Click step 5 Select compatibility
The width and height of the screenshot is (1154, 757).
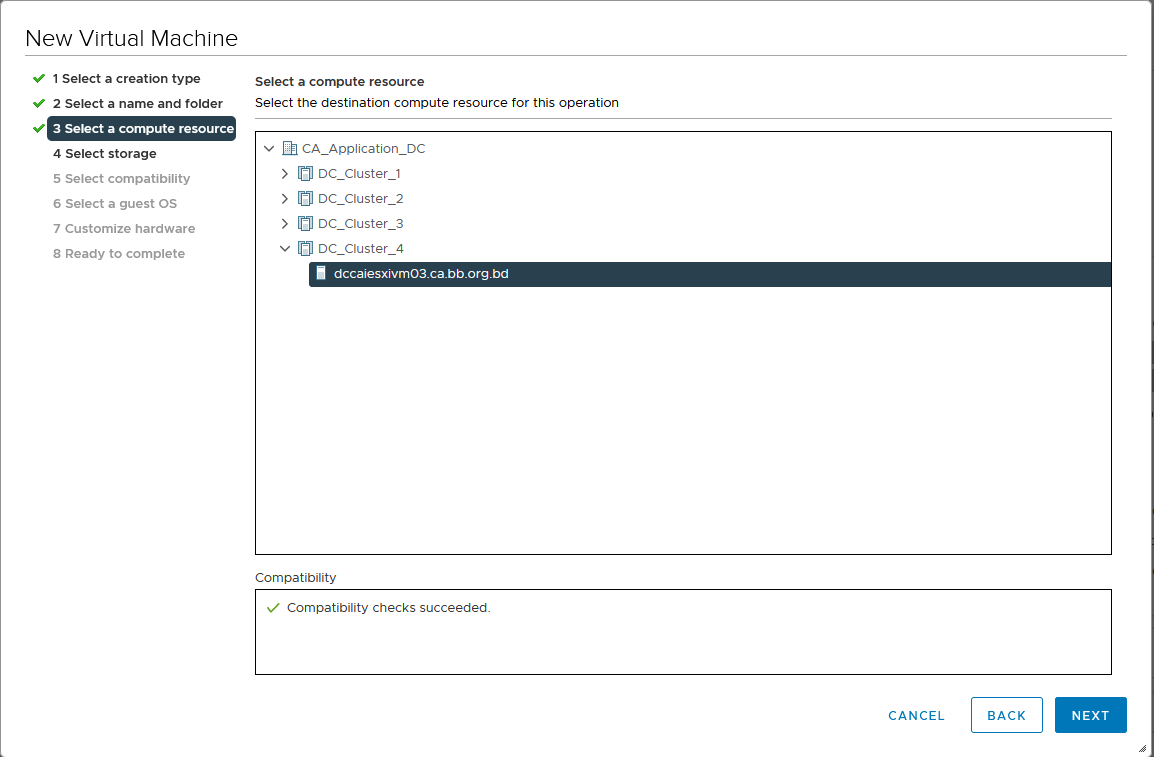[x=121, y=179]
